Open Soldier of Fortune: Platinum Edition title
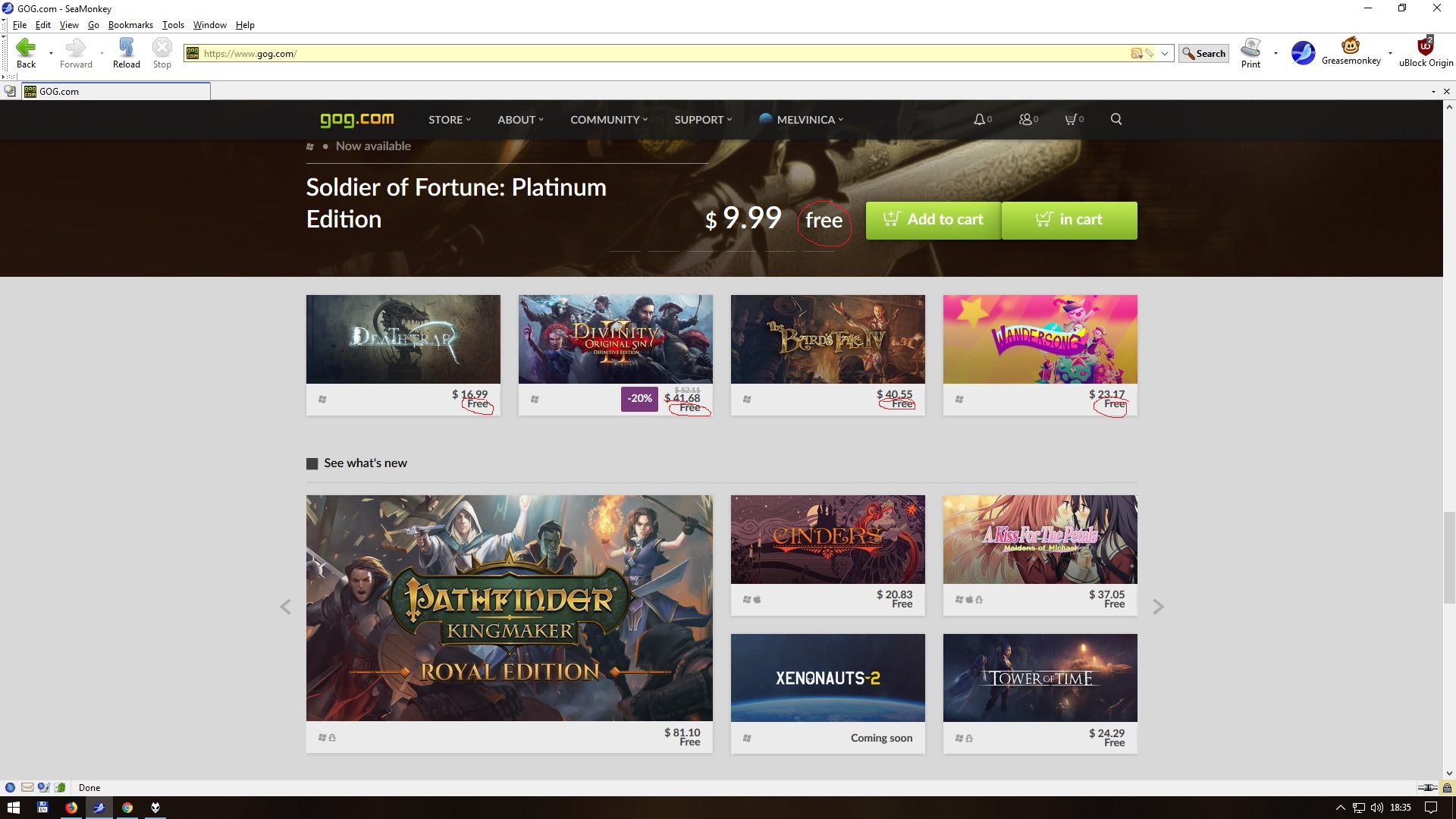This screenshot has width=1456, height=819. coord(456,203)
